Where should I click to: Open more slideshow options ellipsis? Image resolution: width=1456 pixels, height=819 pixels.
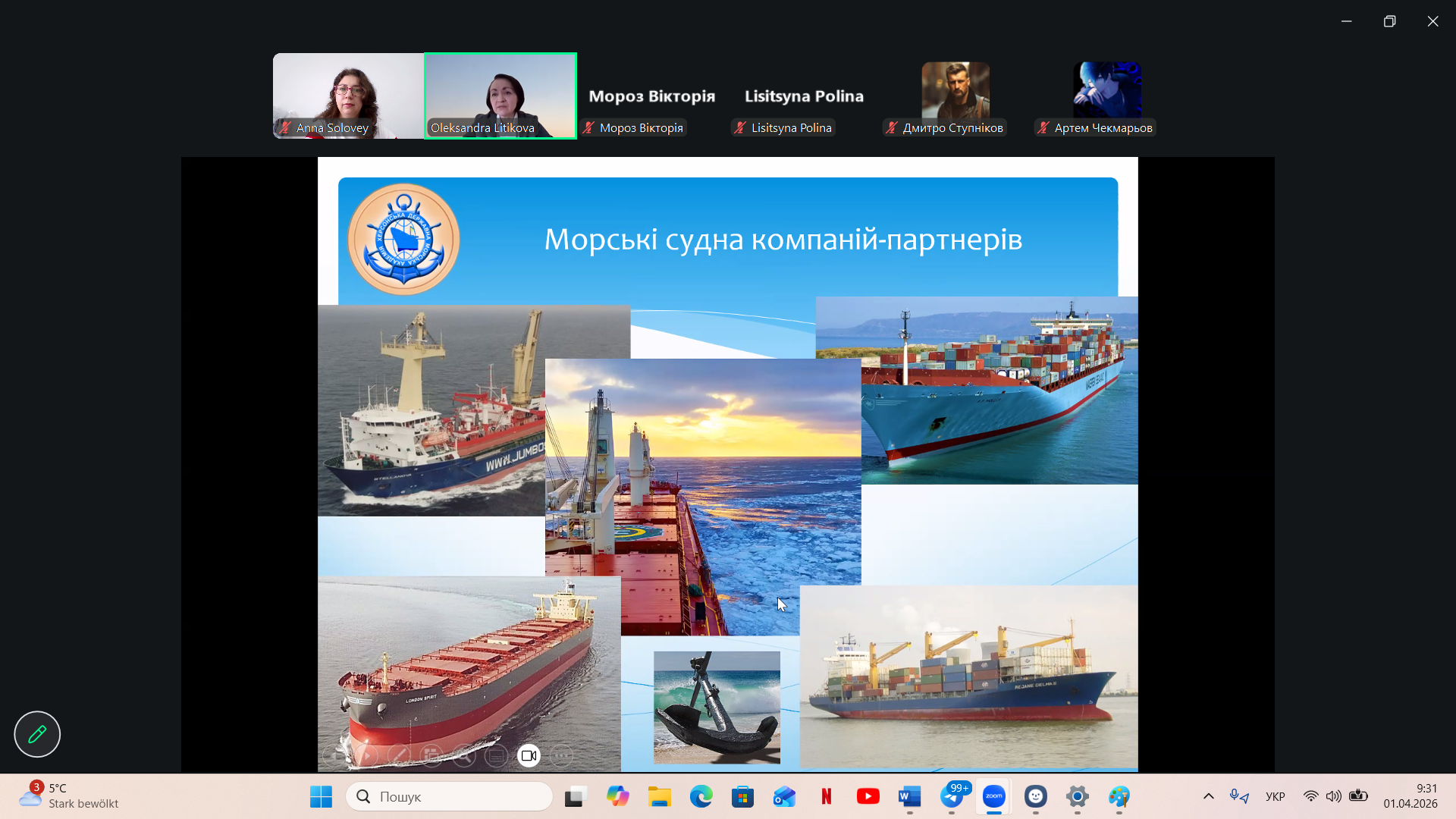click(561, 755)
